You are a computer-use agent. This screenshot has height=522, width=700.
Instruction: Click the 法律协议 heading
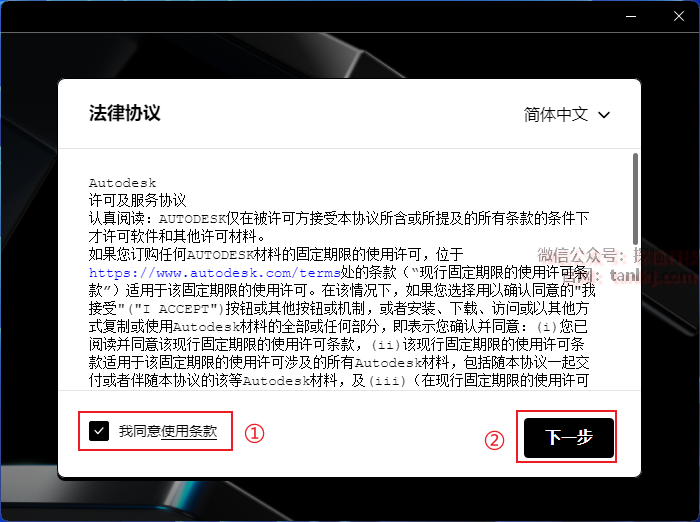pos(125,113)
